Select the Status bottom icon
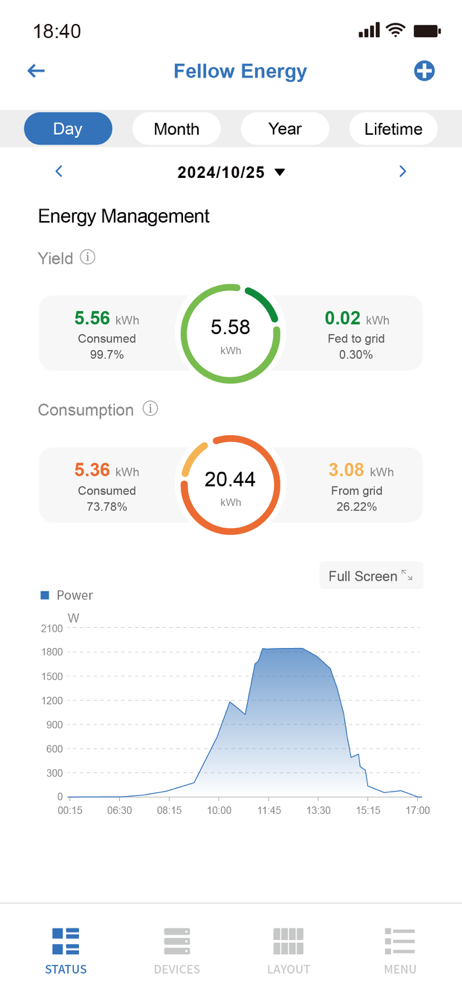 click(66, 941)
